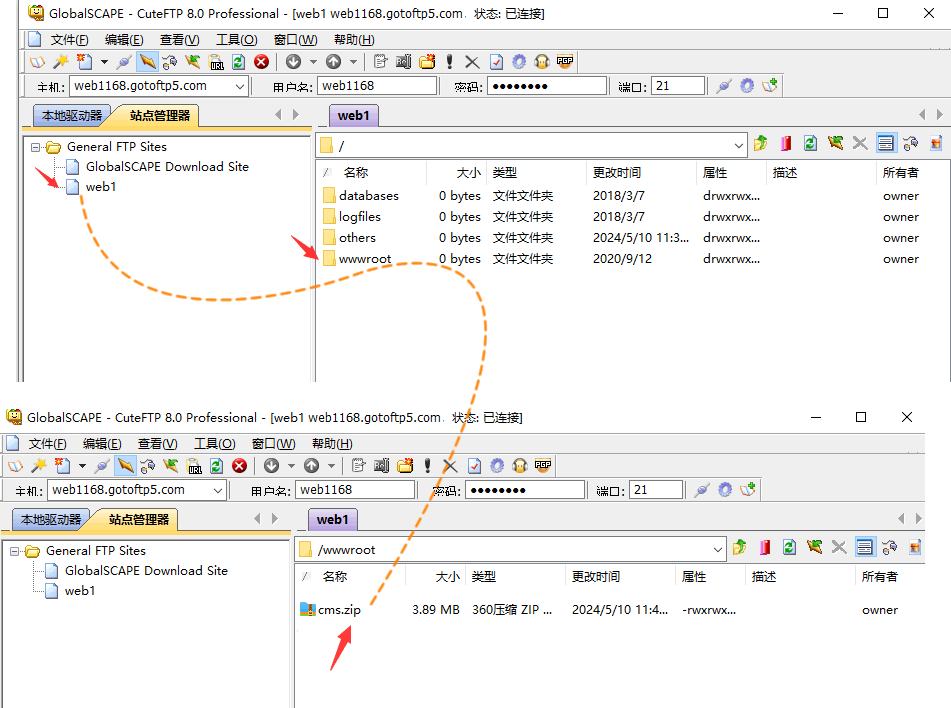Switch to 本地驱动器 tab in lower window
951x708 pixels.
pos(51,520)
